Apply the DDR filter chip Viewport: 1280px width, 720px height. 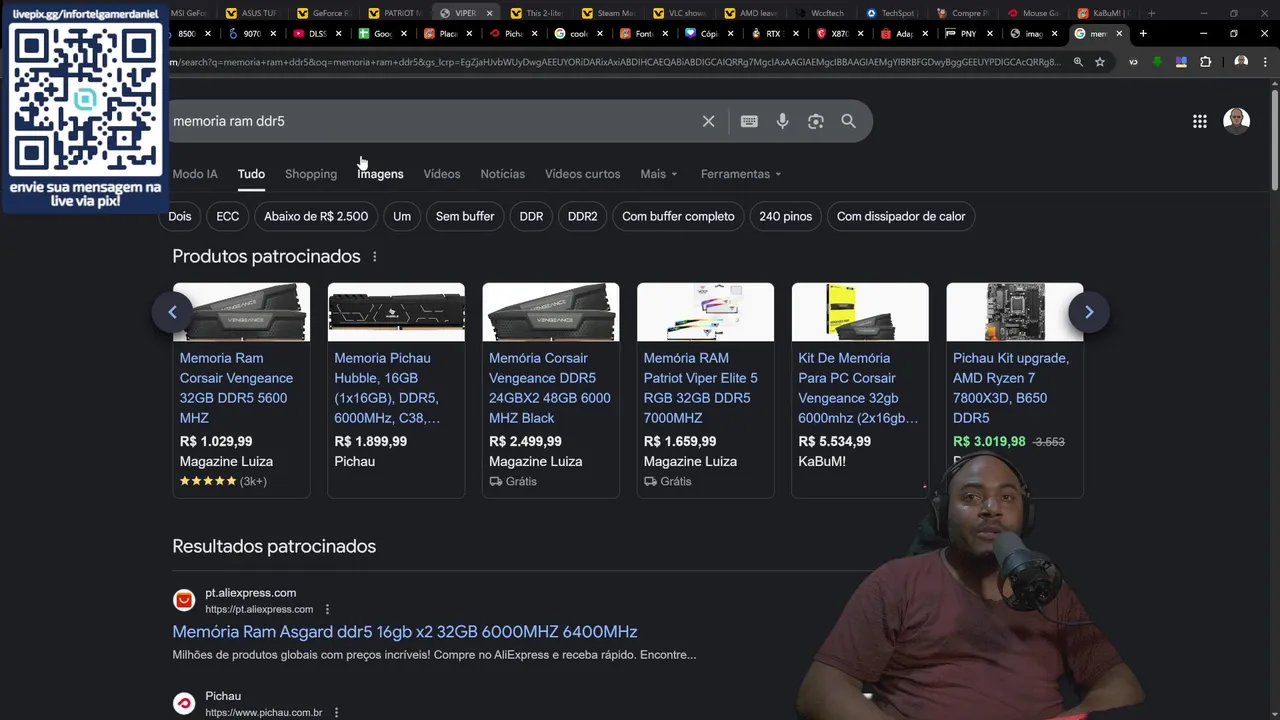pos(531,216)
